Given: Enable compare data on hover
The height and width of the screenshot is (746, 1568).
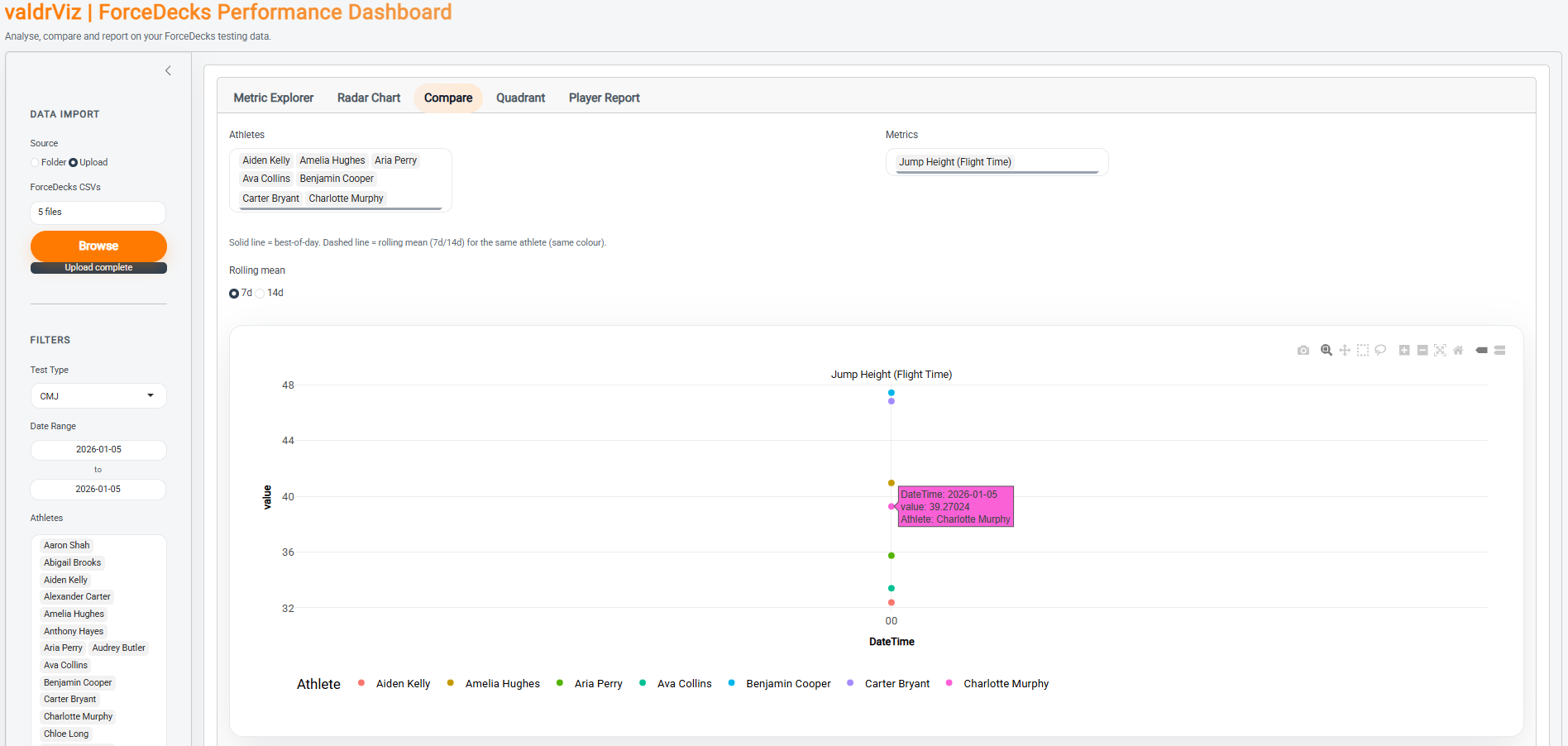Looking at the screenshot, I should (x=1499, y=351).
